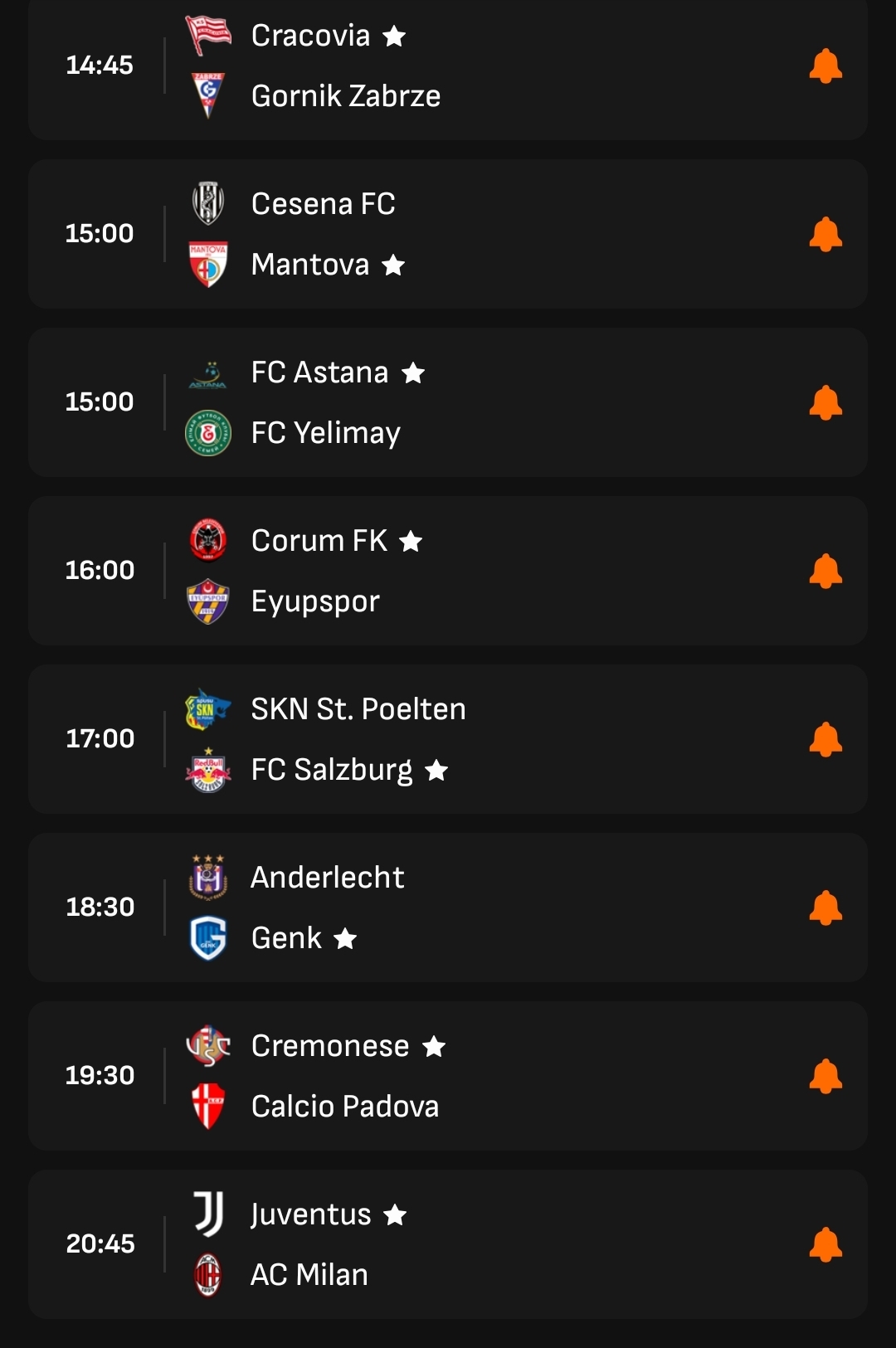Image resolution: width=896 pixels, height=1348 pixels.
Task: Click the star beside FC Astana
Action: click(x=413, y=372)
